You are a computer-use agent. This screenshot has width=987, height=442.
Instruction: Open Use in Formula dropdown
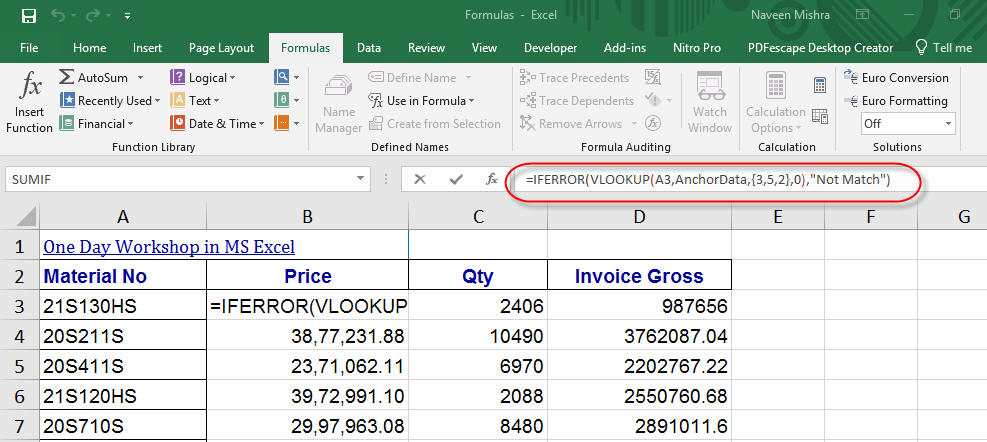point(422,101)
